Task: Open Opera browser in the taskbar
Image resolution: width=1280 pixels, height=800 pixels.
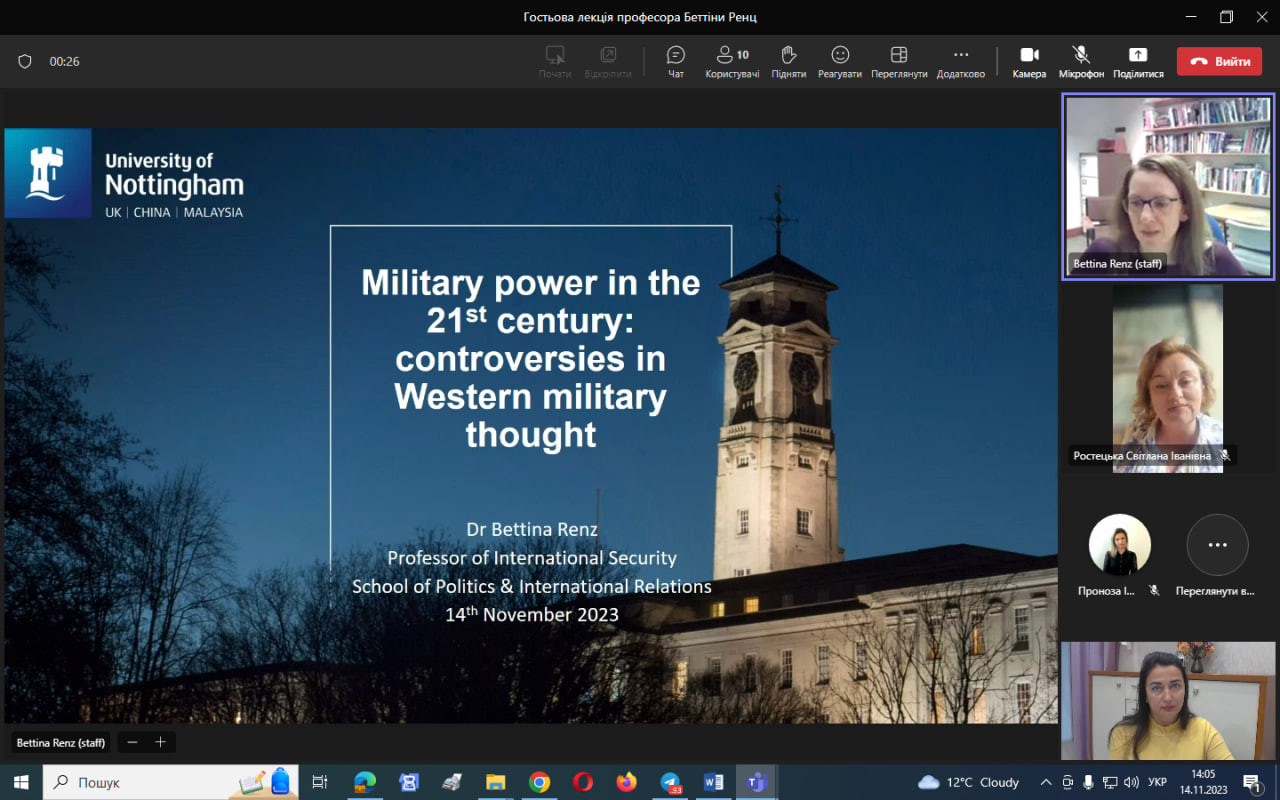Action: click(583, 782)
